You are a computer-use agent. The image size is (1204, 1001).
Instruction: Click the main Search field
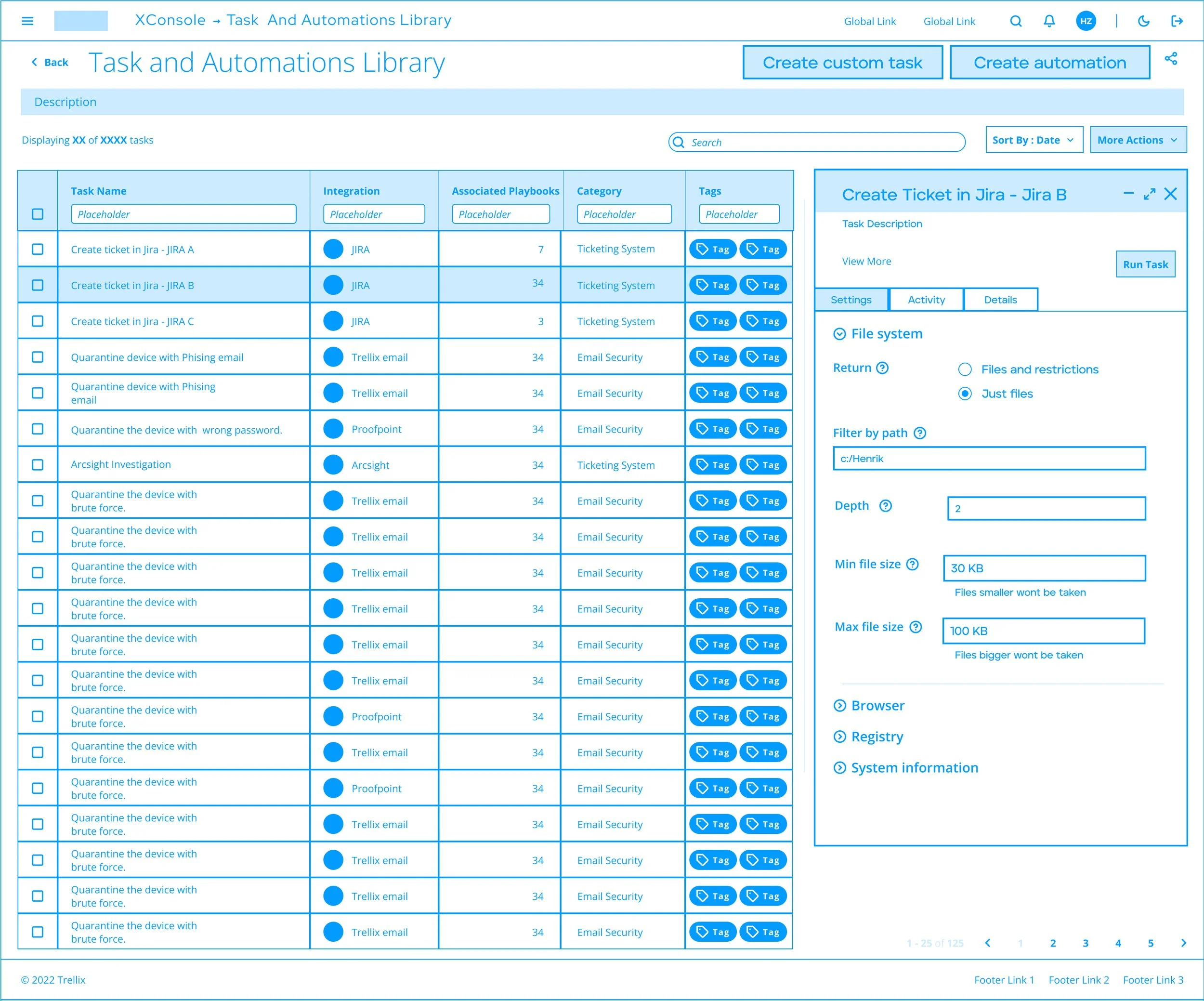coord(816,142)
